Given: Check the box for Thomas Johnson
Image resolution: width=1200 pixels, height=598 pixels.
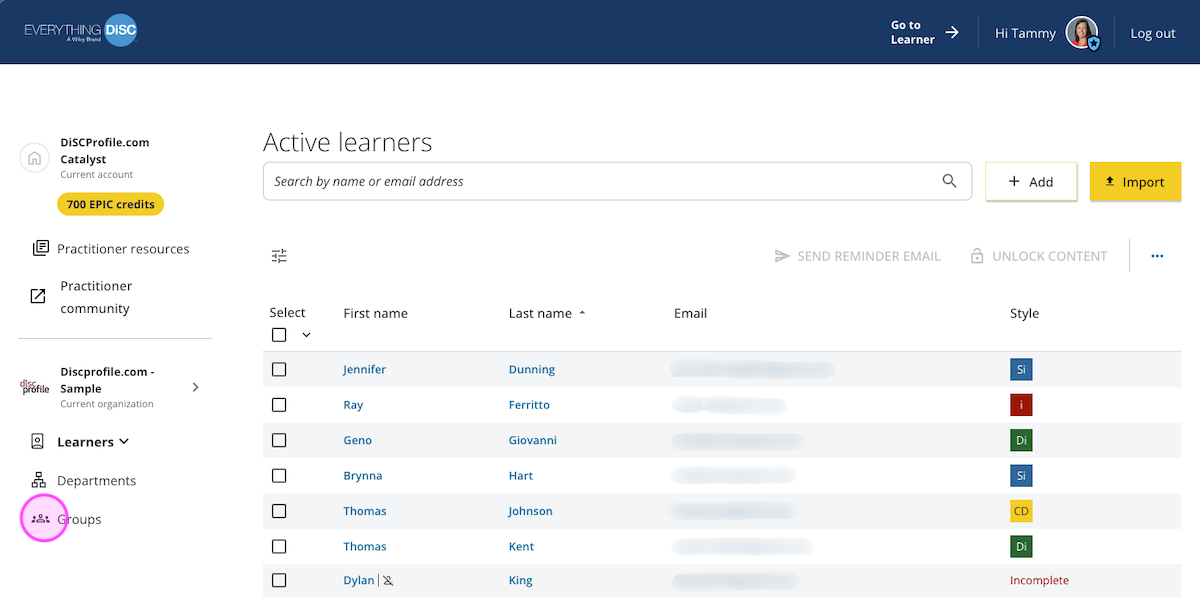Looking at the screenshot, I should [279, 511].
